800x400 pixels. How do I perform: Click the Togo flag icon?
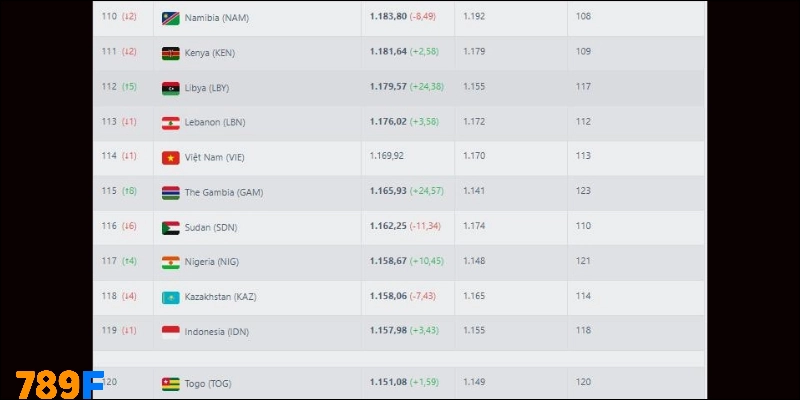pyautogui.click(x=171, y=383)
